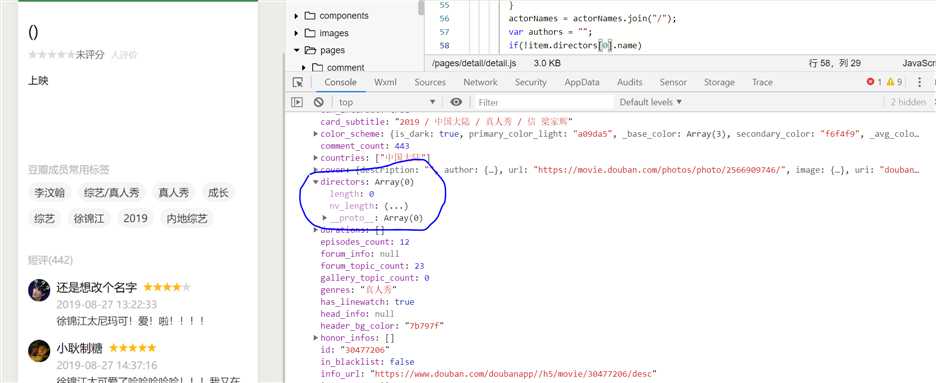Open the Default levels dropdown
Image resolution: width=936 pixels, height=383 pixels.
650,102
